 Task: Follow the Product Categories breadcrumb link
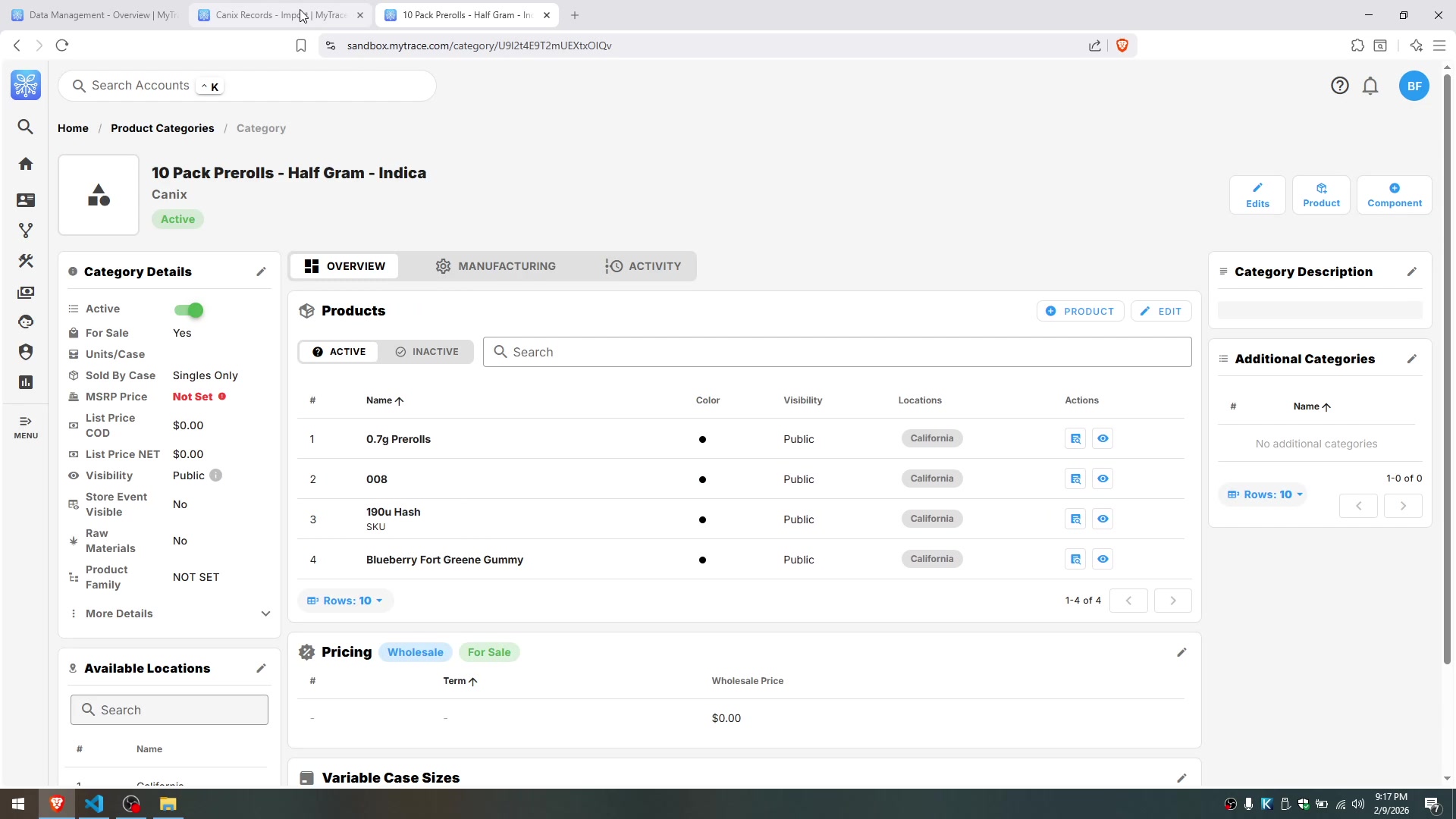[x=162, y=128]
